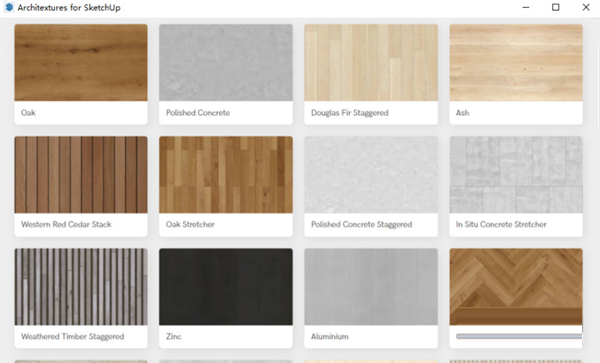This screenshot has width=600, height=363.
Task: Click the 'Ash' card label
Action: point(462,113)
